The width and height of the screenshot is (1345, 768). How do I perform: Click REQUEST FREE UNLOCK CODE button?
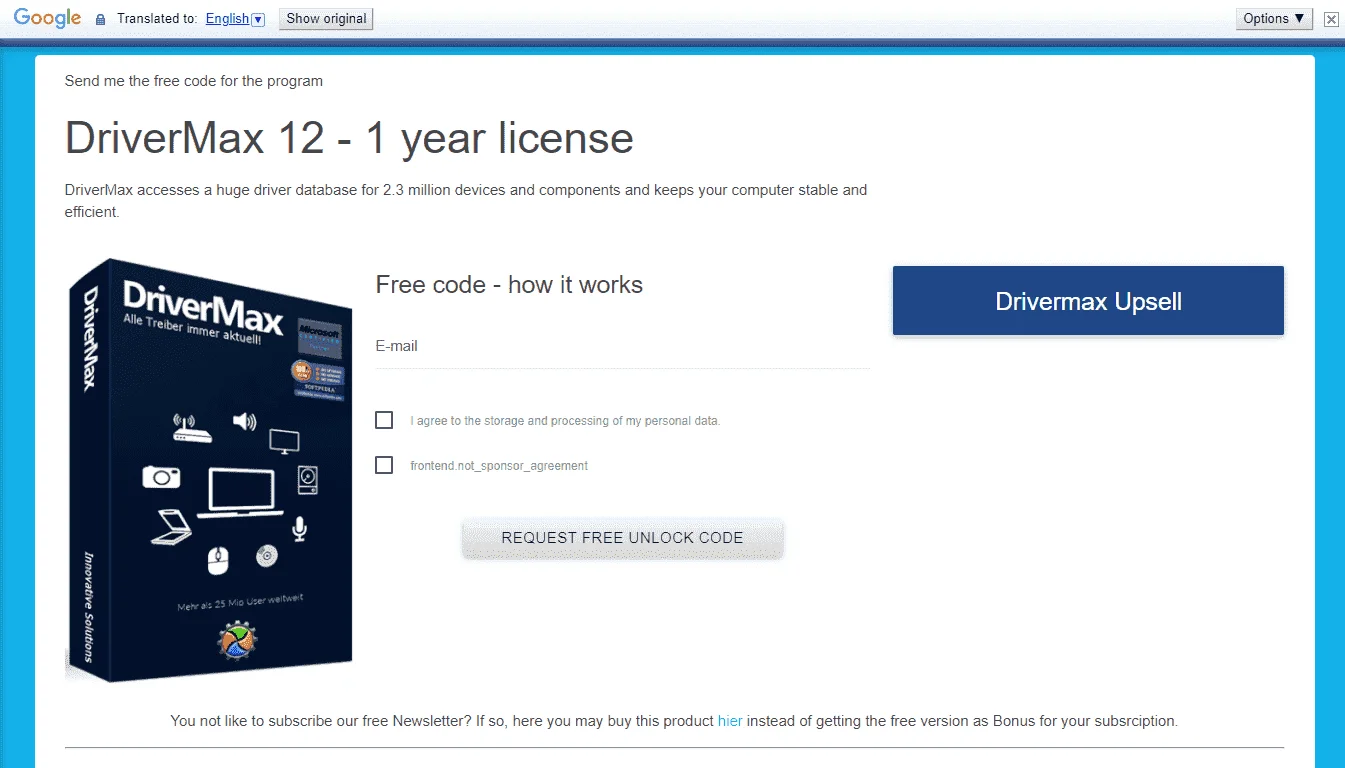622,538
